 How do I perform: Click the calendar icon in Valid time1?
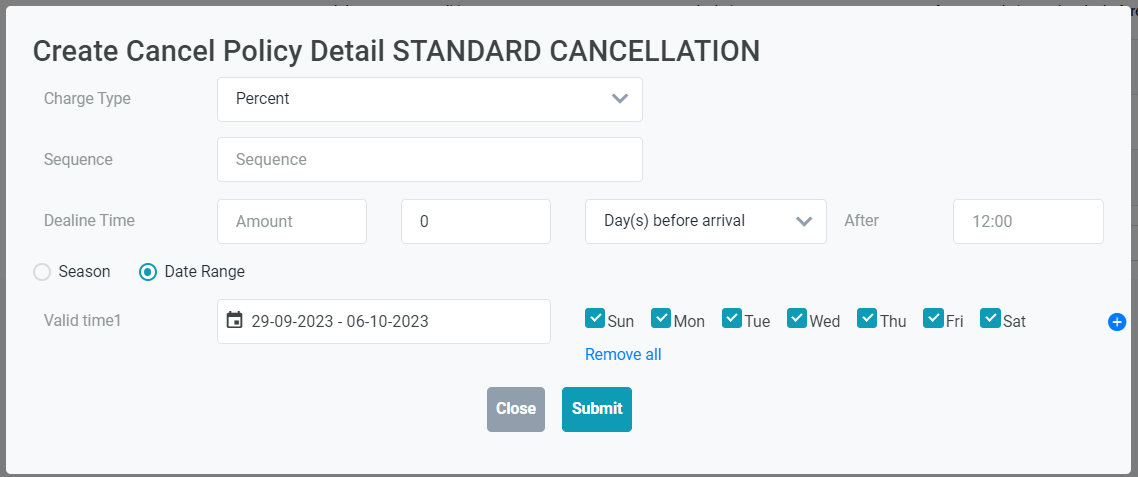click(234, 321)
